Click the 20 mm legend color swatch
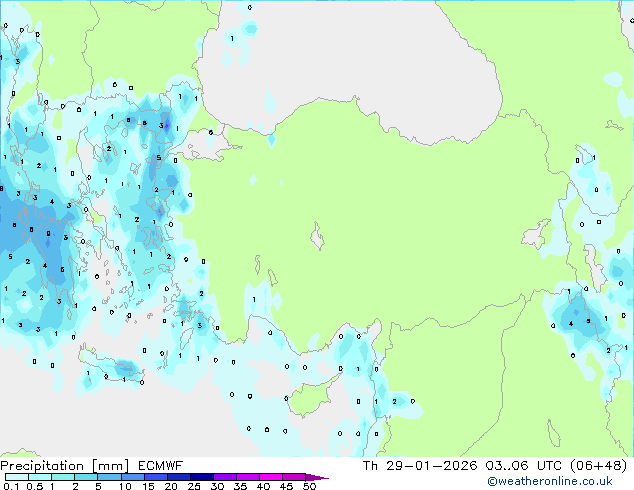 point(178,477)
